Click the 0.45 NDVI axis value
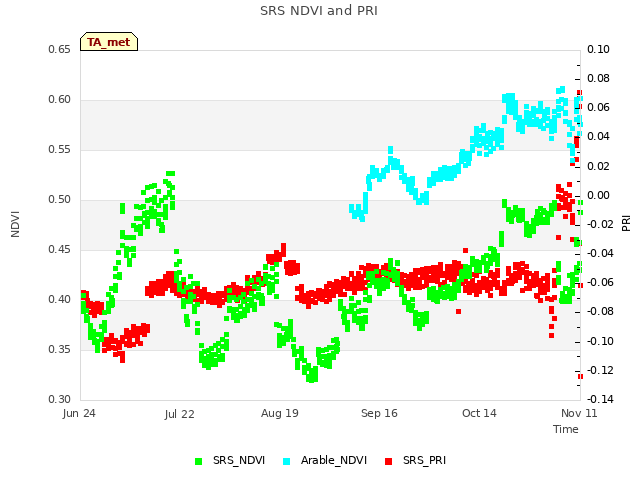This screenshot has width=640, height=480. (60, 249)
